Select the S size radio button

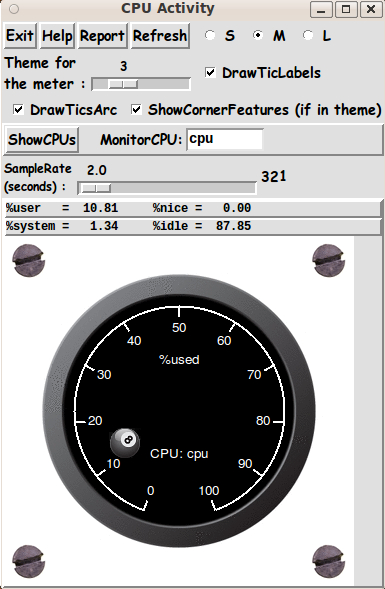pos(210,35)
